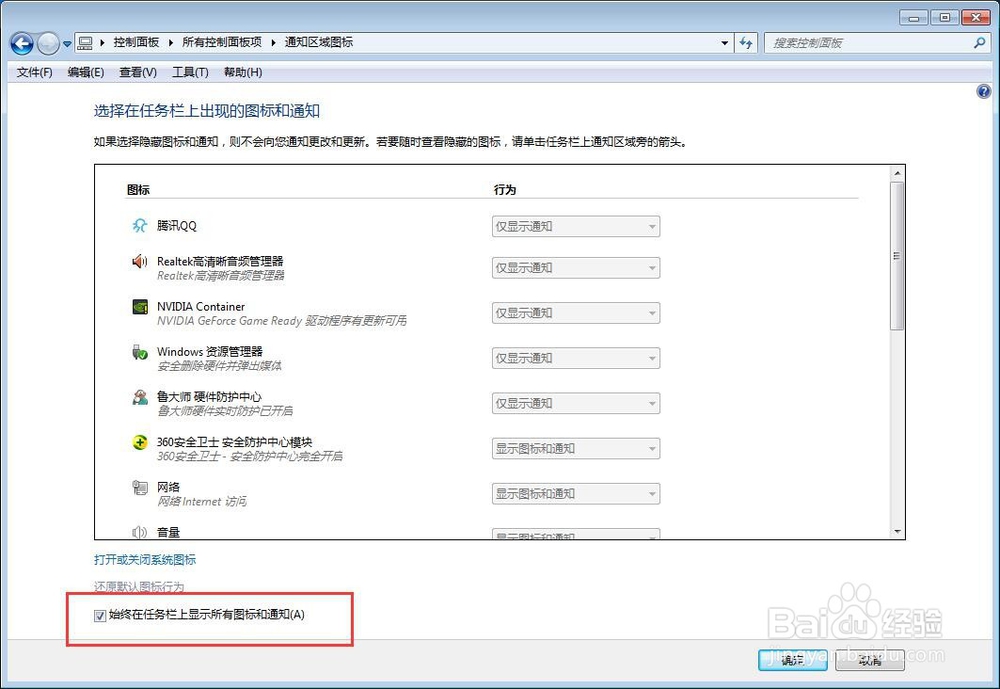This screenshot has width=1000, height=689.
Task: Click the list scroll down arrow
Action: 897,531
